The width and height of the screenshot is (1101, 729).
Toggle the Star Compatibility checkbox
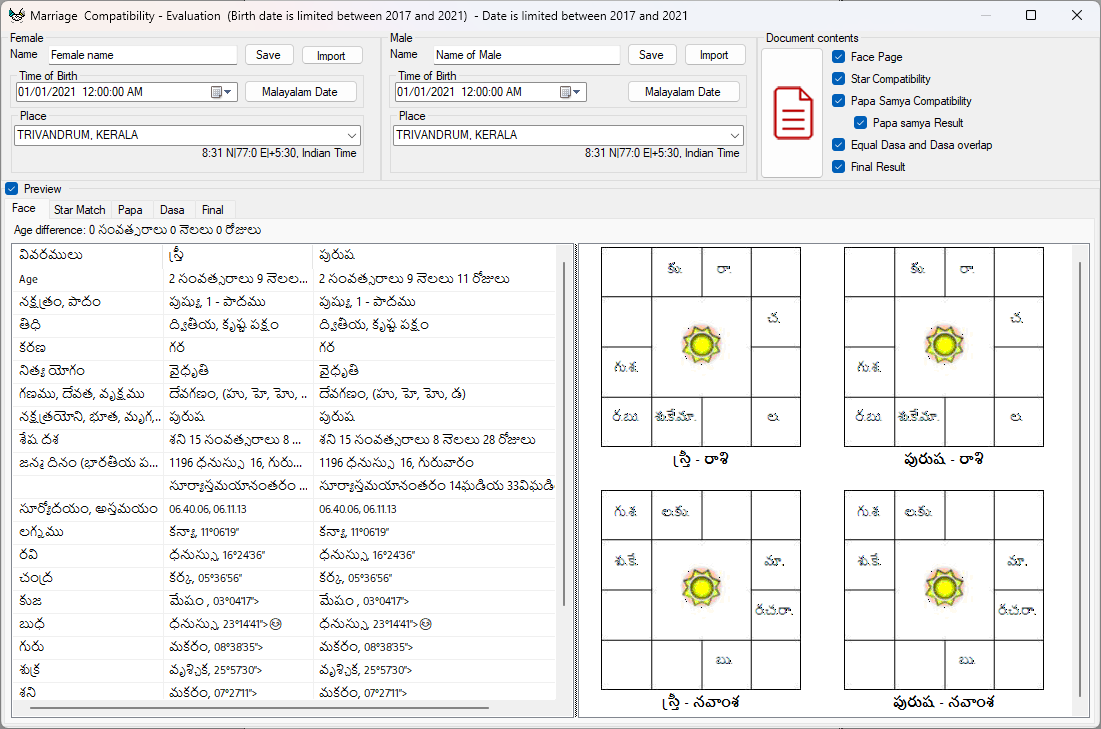point(838,79)
